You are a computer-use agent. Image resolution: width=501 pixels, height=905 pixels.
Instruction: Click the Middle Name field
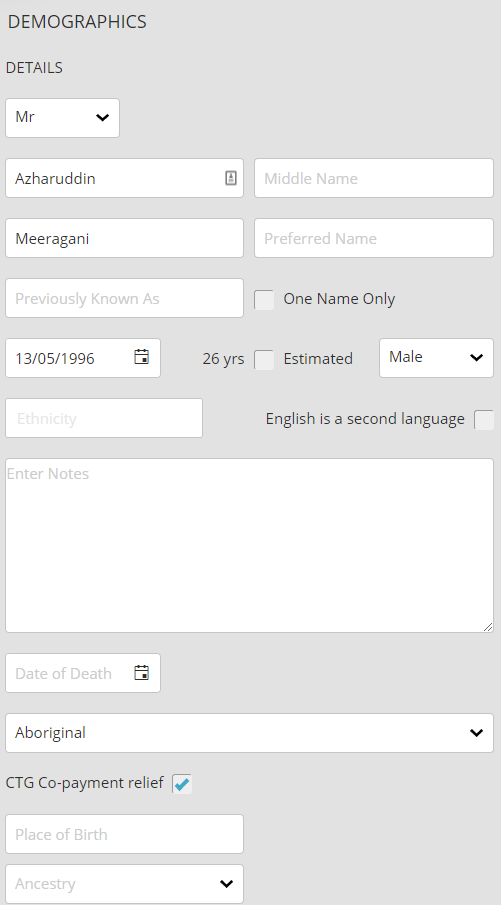click(374, 178)
